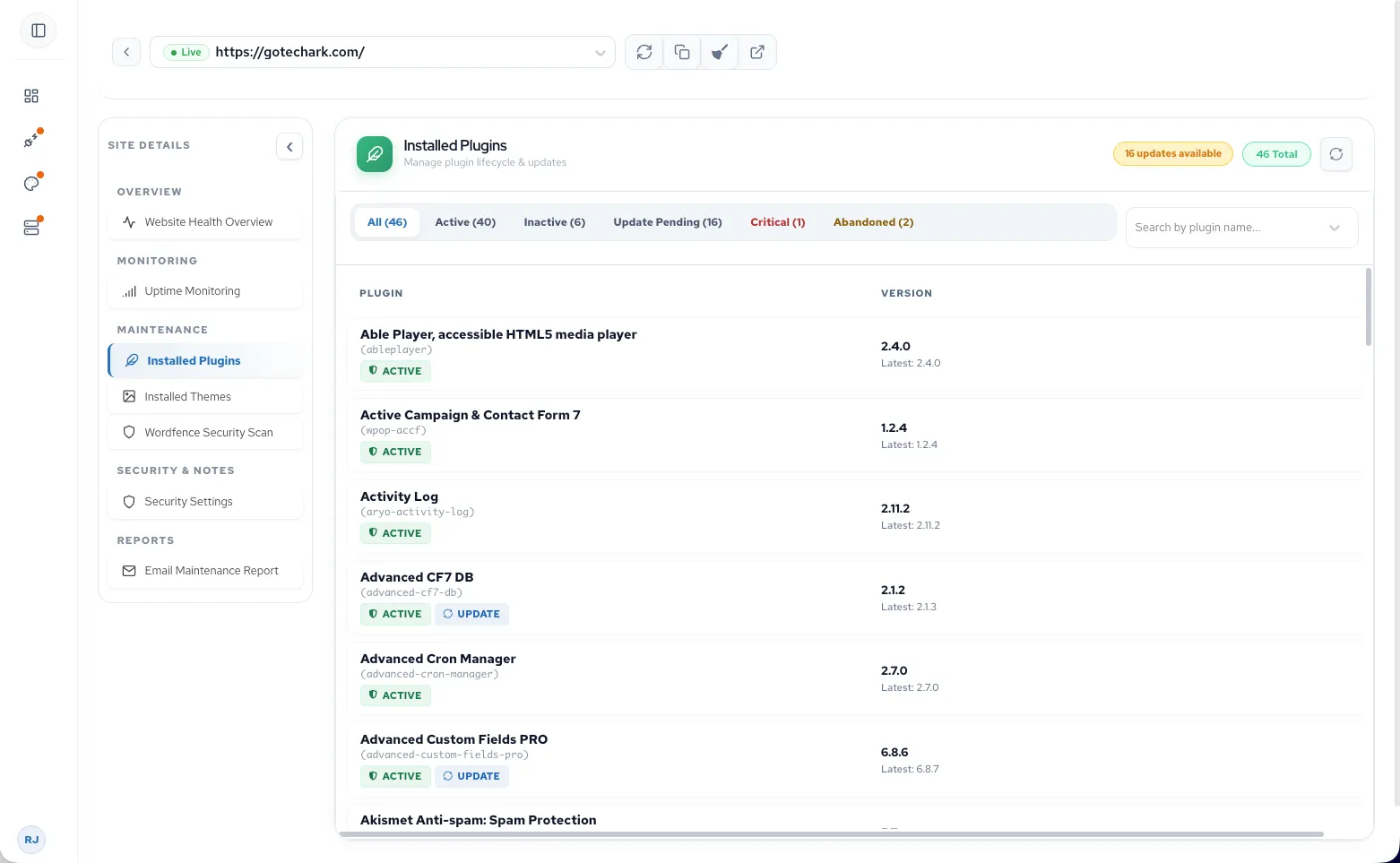1400x863 pixels.
Task: Switch to the Active (40) tab
Action: coord(465,222)
